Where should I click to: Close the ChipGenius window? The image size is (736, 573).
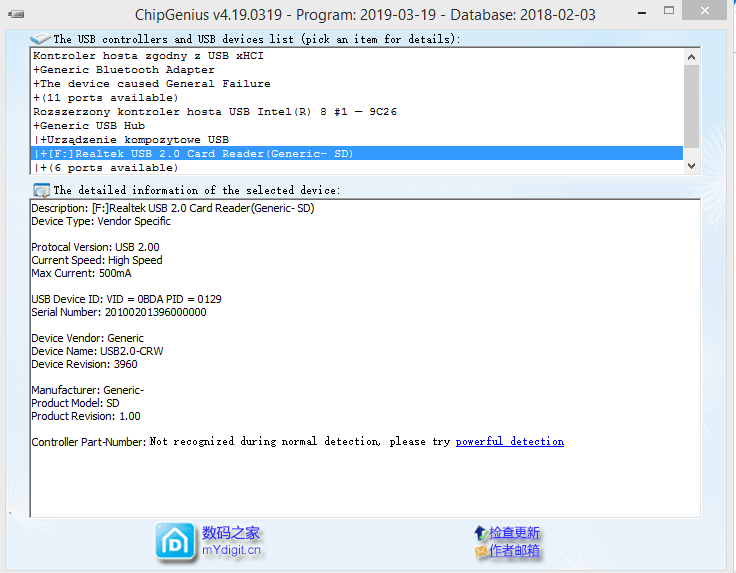[x=705, y=10]
